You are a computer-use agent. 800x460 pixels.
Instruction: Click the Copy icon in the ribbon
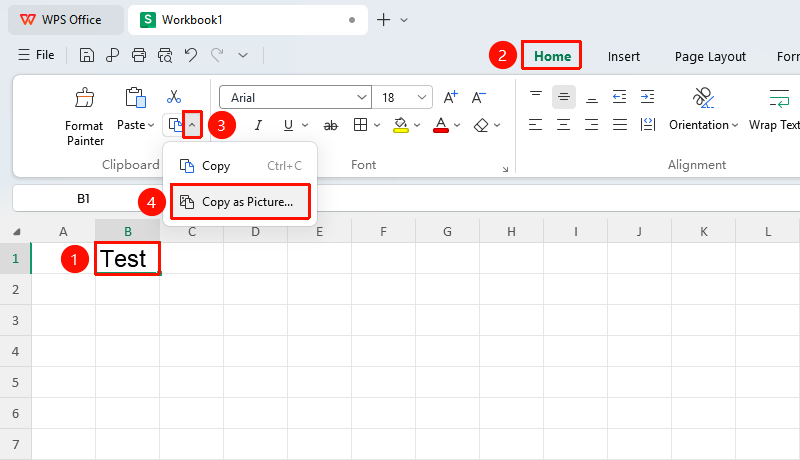pyautogui.click(x=175, y=125)
